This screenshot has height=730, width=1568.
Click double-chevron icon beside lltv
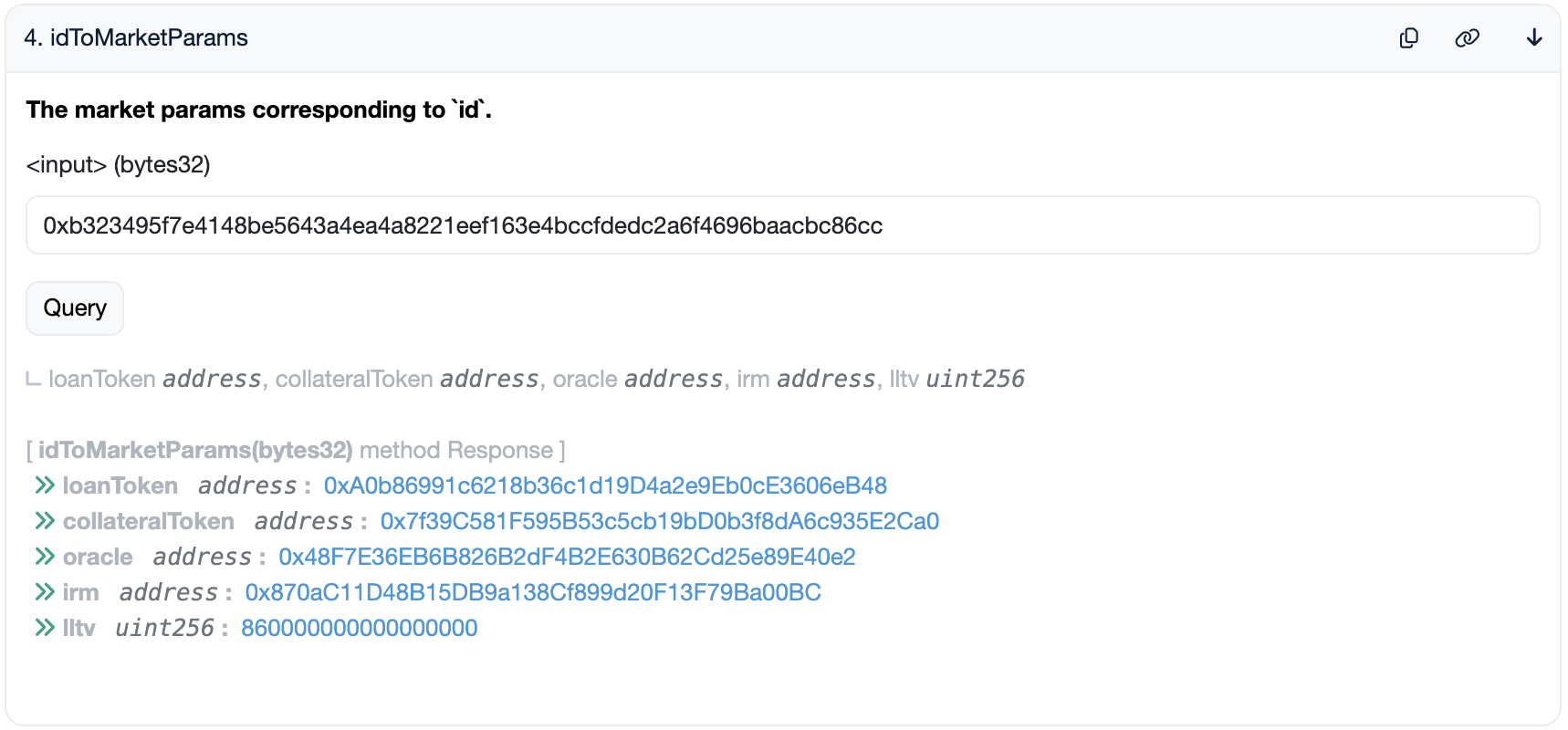(x=45, y=628)
